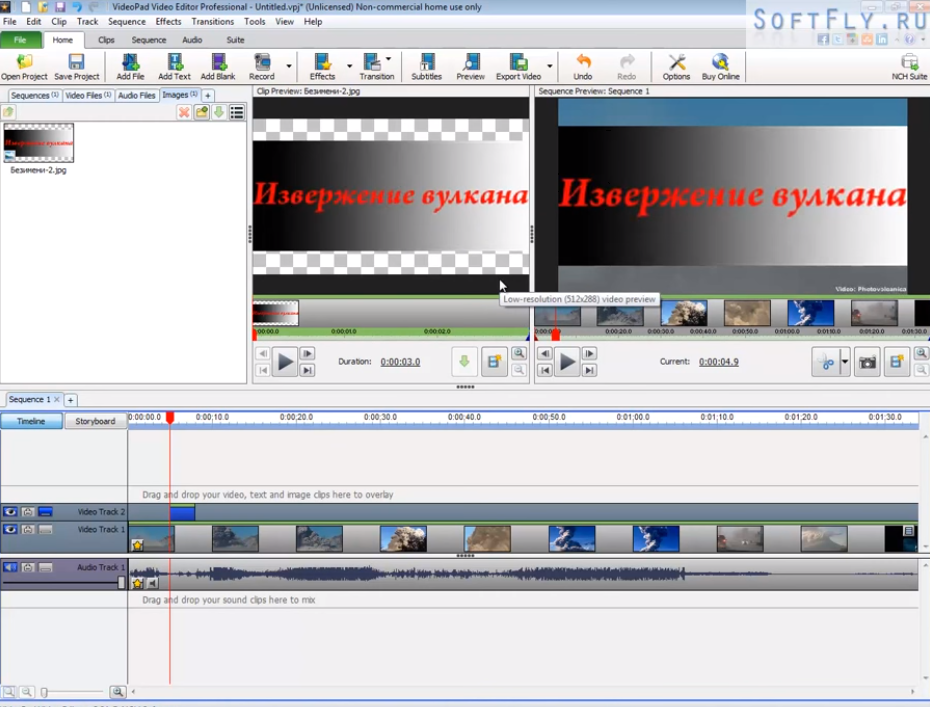Screen dimensions: 930x707
Task: Click the Save Project button
Action: (75, 66)
